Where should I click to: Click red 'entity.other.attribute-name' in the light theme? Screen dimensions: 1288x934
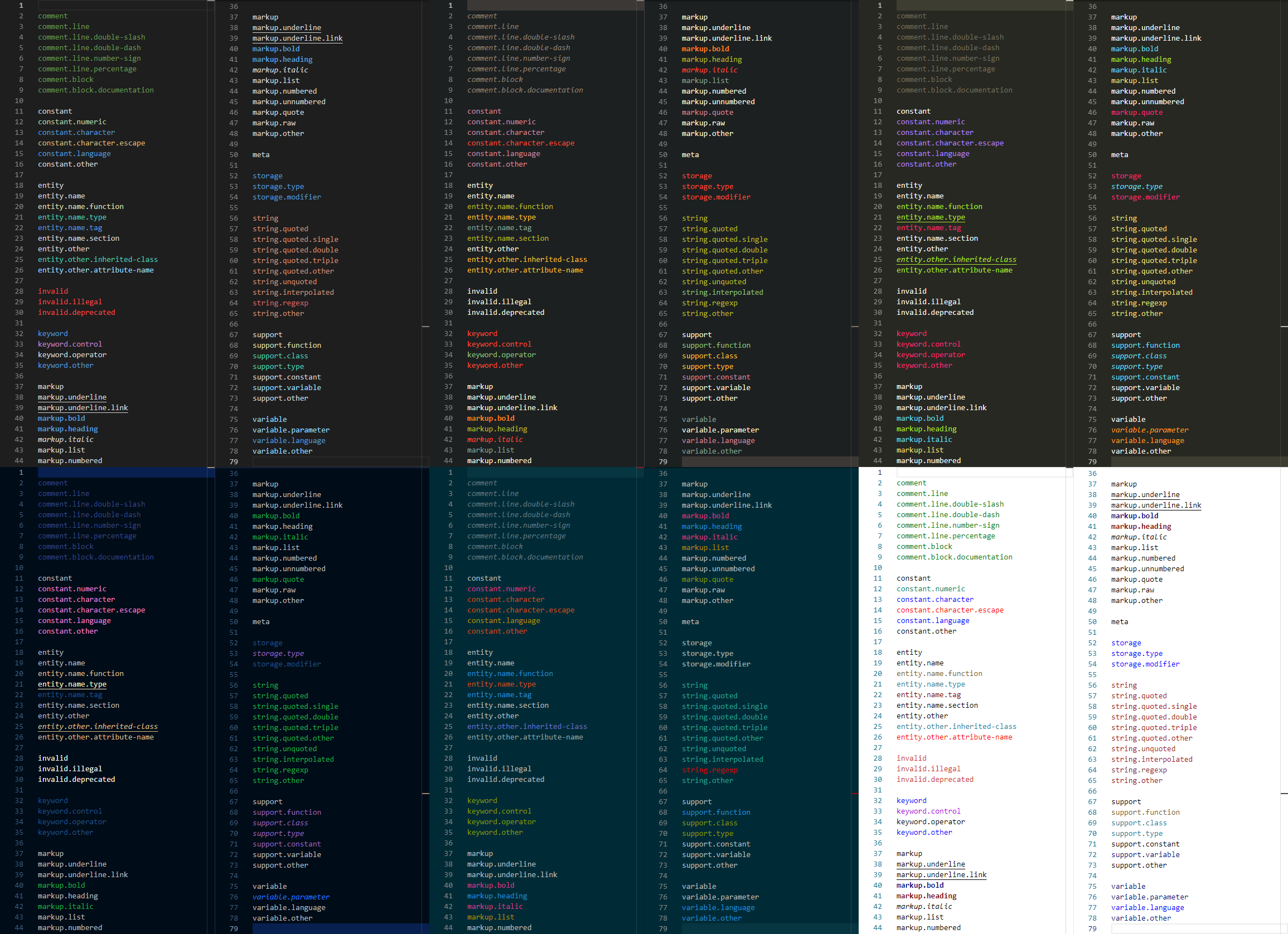click(954, 737)
